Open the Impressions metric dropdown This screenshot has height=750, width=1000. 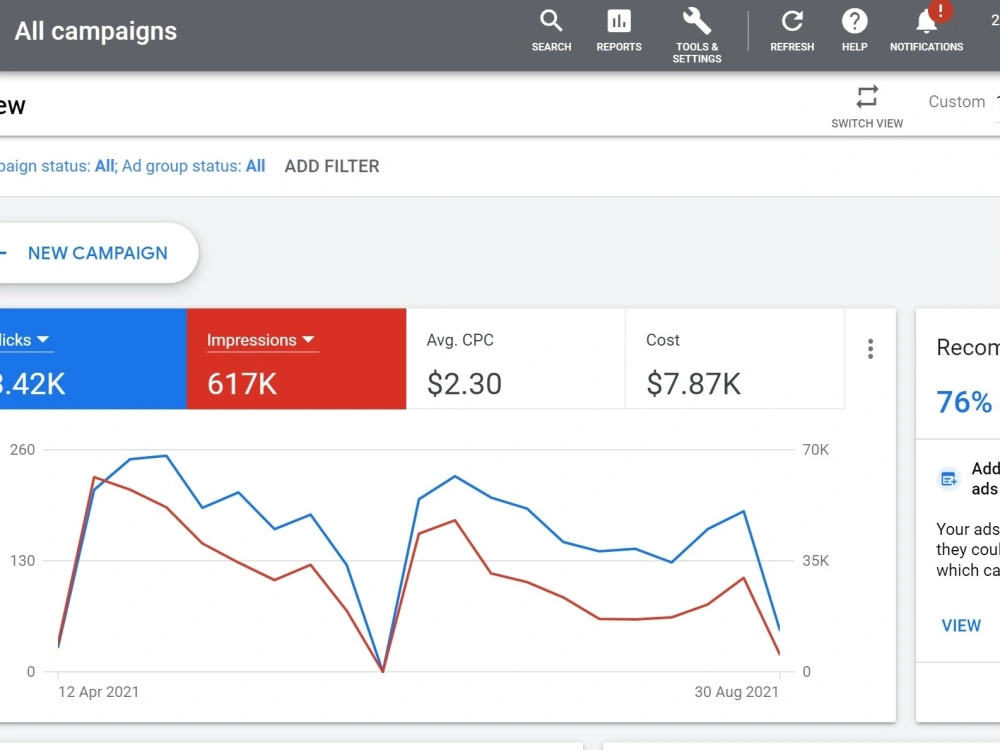(x=261, y=340)
